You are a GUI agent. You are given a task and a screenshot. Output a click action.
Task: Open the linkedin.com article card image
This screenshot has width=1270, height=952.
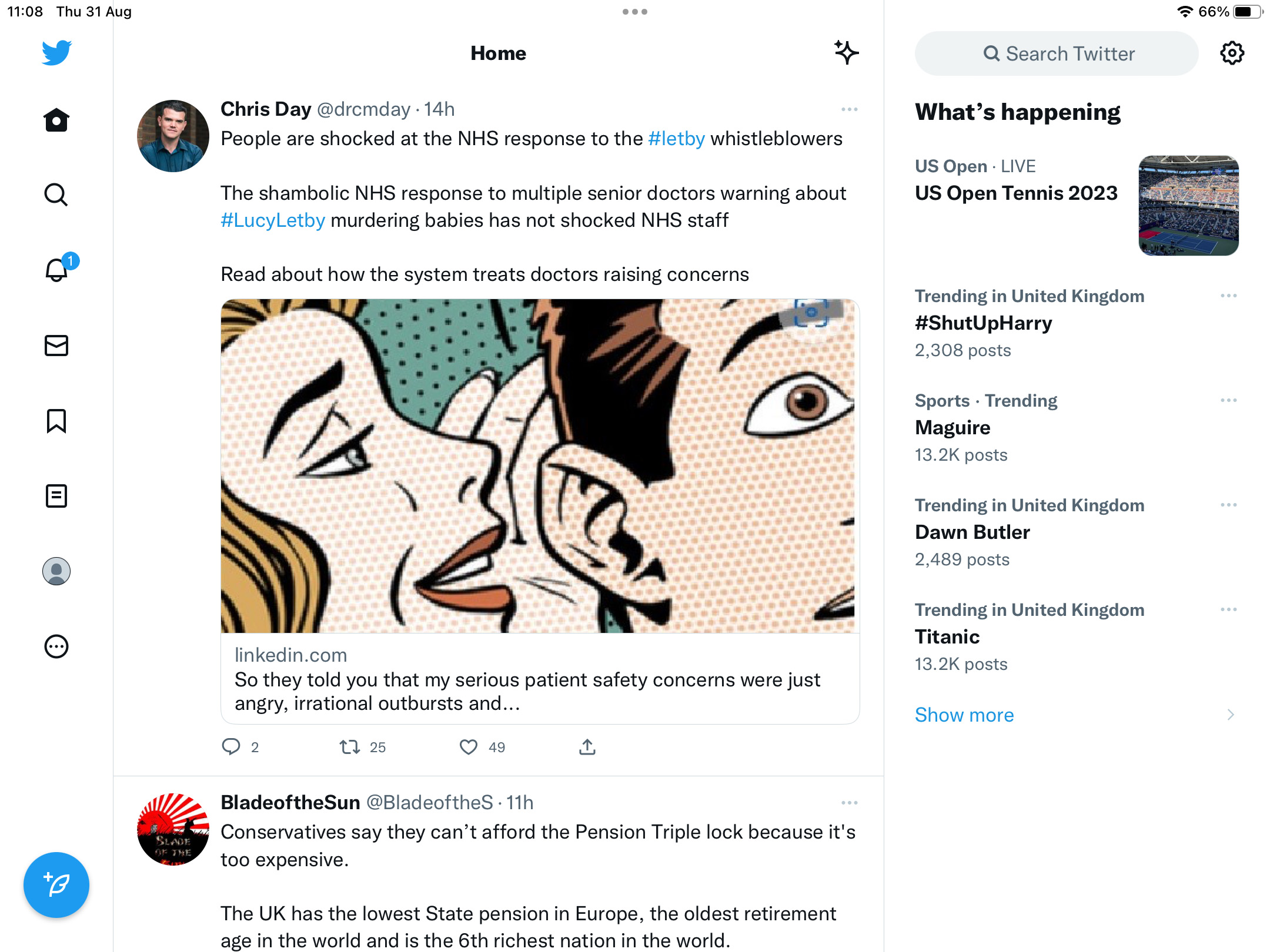click(540, 466)
